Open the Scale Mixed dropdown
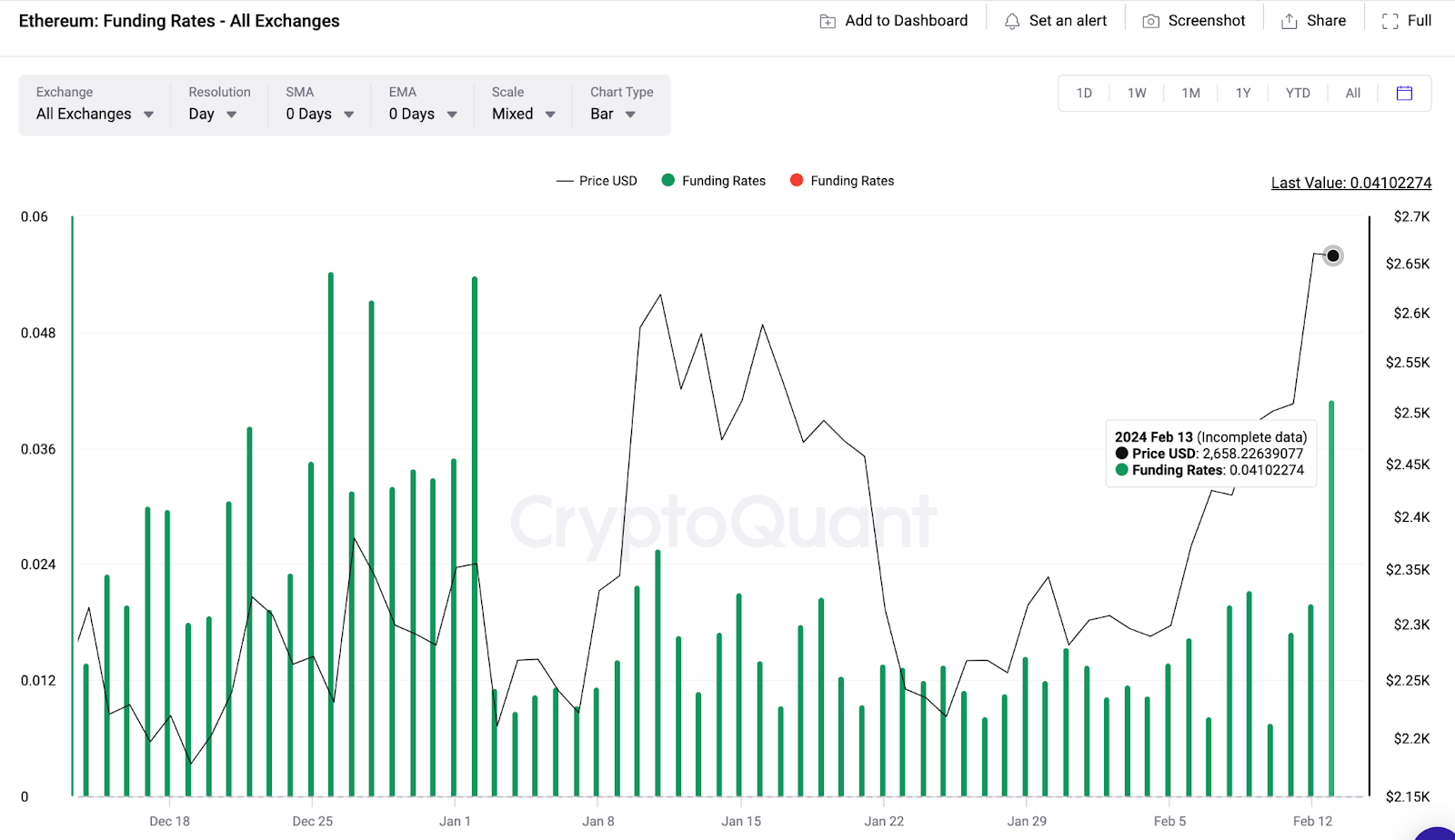 click(x=523, y=114)
